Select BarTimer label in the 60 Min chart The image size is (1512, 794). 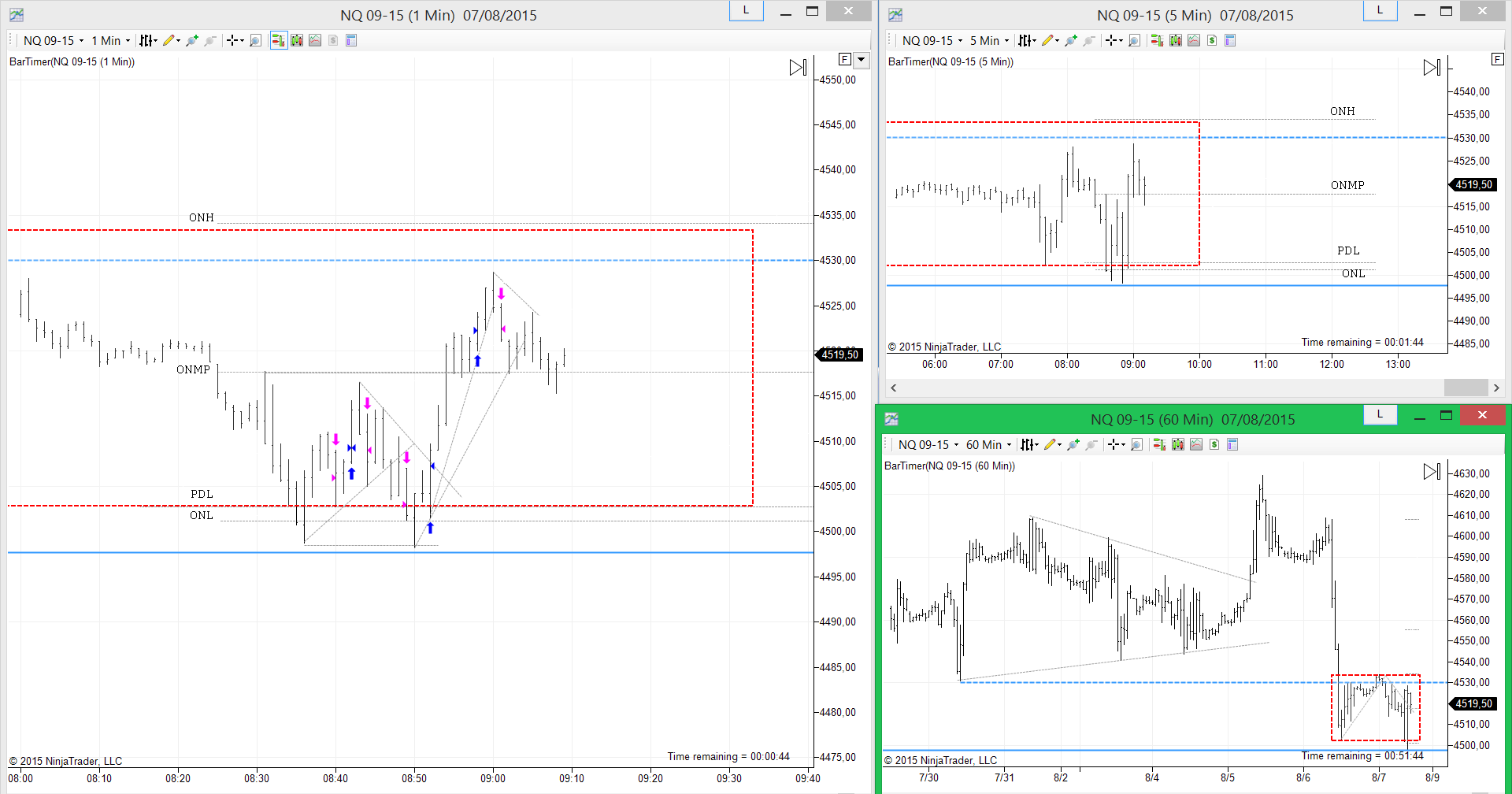950,466
